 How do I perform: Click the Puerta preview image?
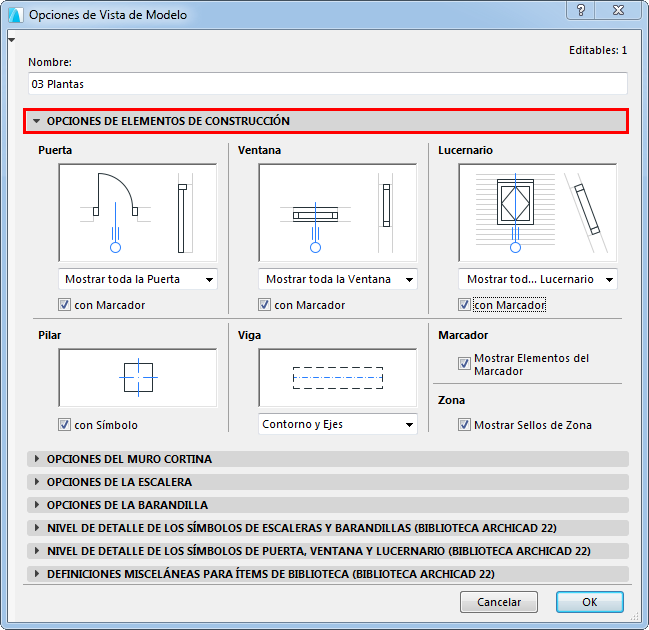[138, 213]
